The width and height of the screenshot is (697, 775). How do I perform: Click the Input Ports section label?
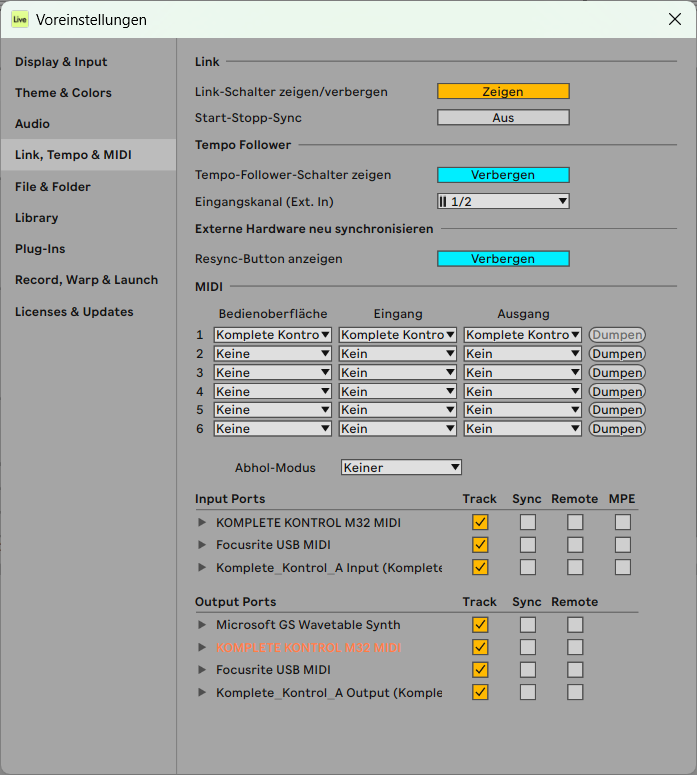pos(230,499)
